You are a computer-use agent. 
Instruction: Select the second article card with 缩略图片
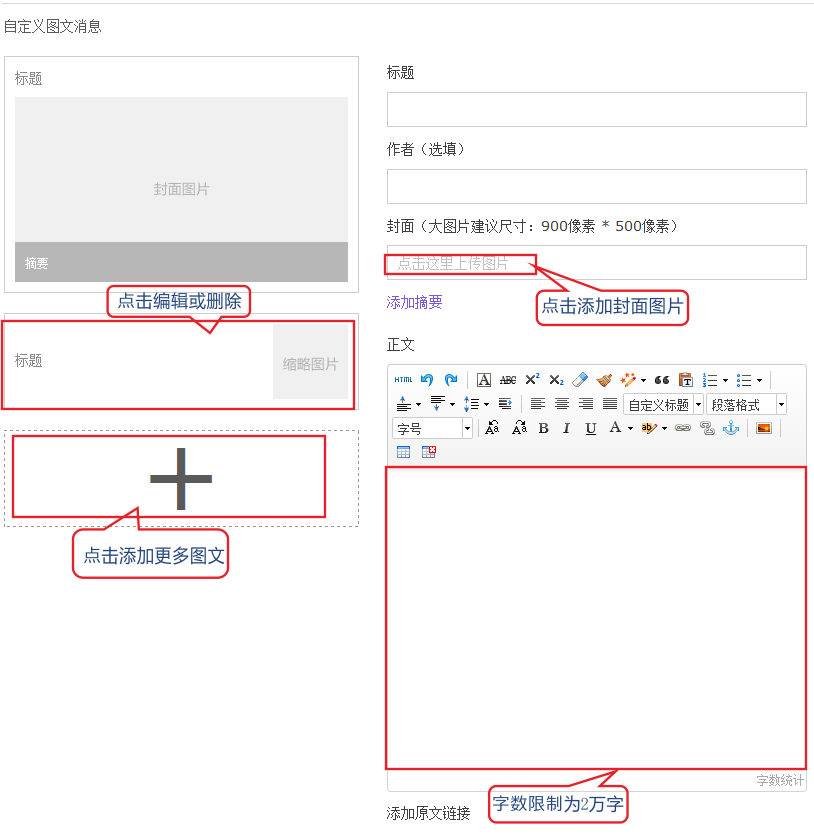pos(181,362)
